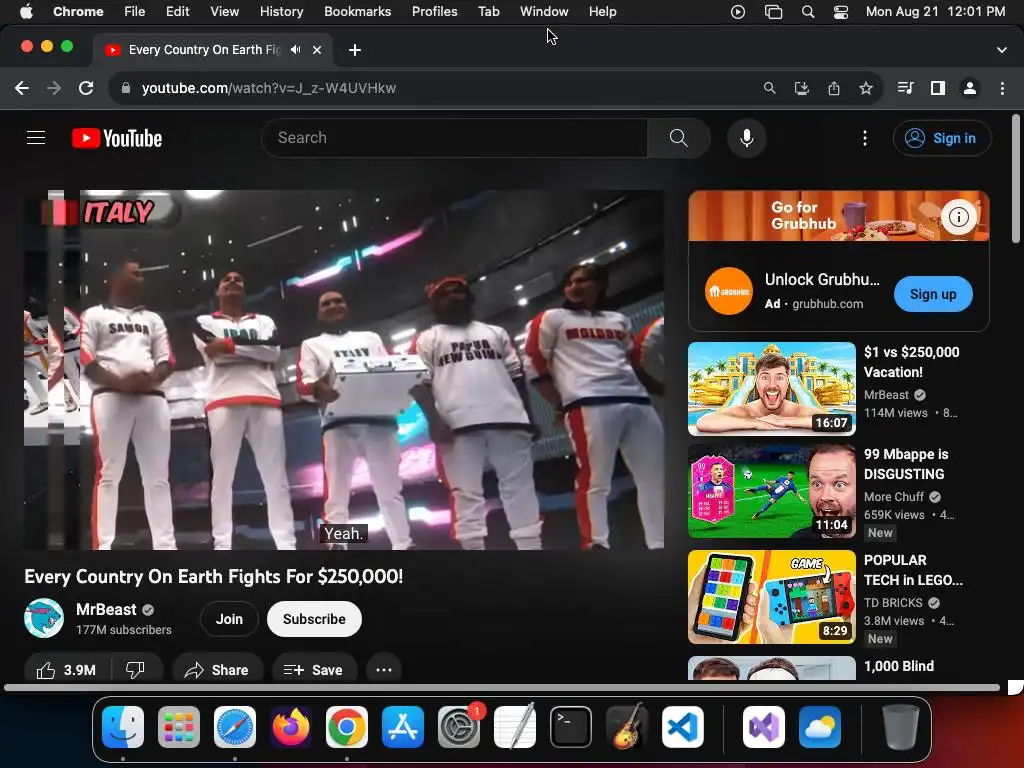The height and width of the screenshot is (768, 1024).
Task: Open a new Chrome tab
Action: (x=355, y=50)
